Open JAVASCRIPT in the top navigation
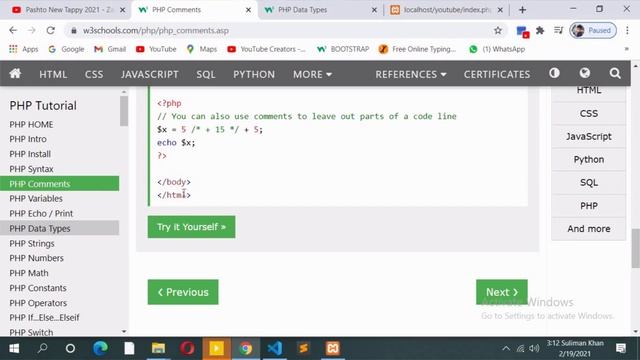The height and width of the screenshot is (360, 640). [x=150, y=74]
